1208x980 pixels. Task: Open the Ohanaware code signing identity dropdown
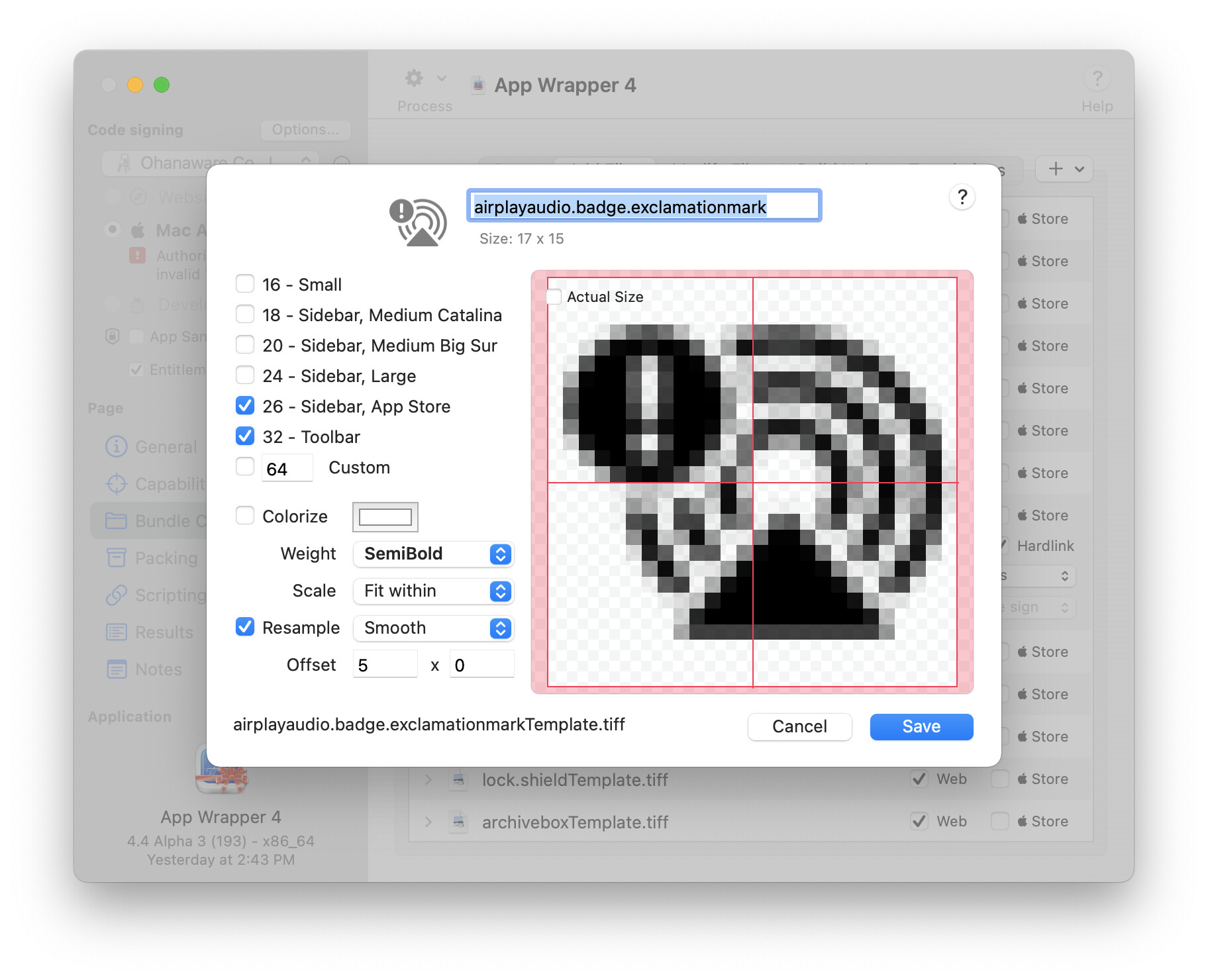[x=211, y=163]
